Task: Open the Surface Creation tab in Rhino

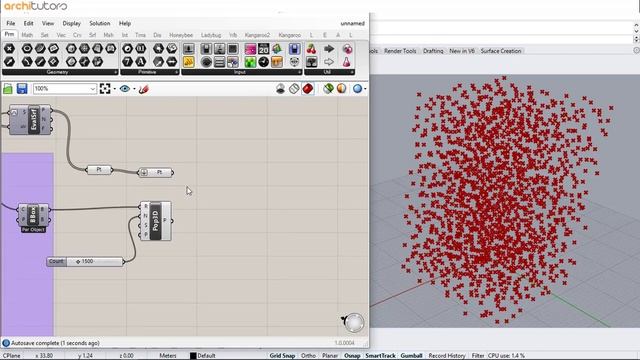Action: 501,51
